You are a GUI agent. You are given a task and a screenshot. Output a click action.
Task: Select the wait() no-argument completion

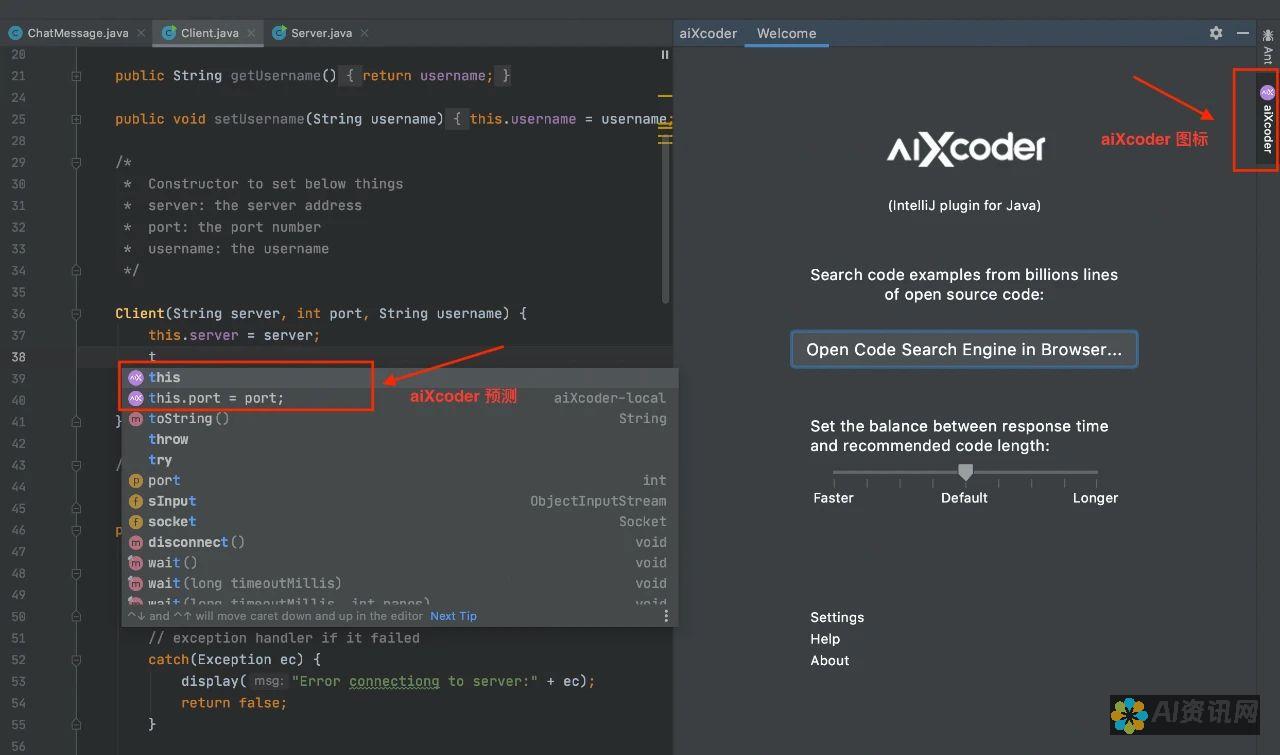pyautogui.click(x=400, y=562)
